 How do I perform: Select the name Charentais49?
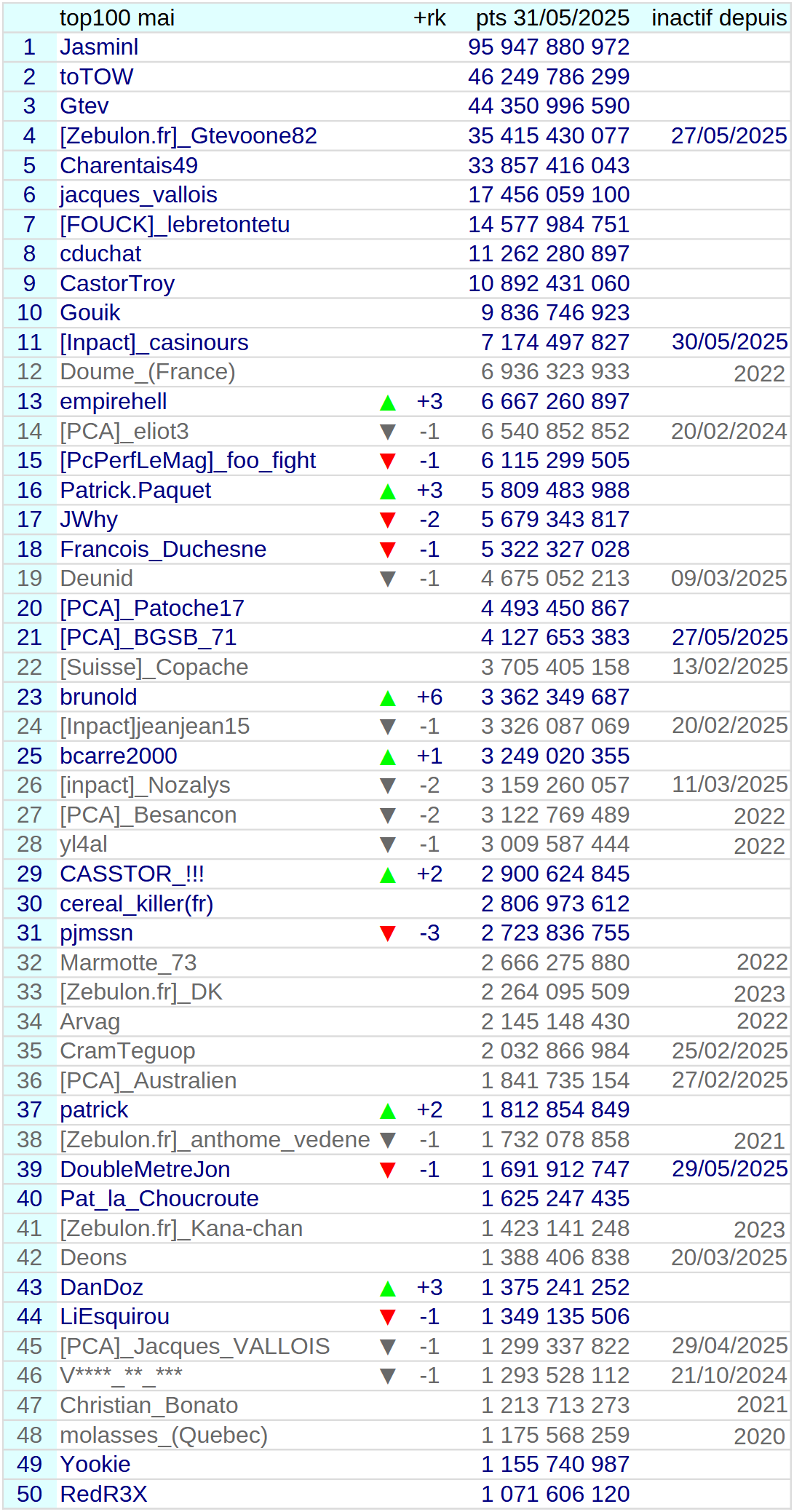click(x=129, y=165)
